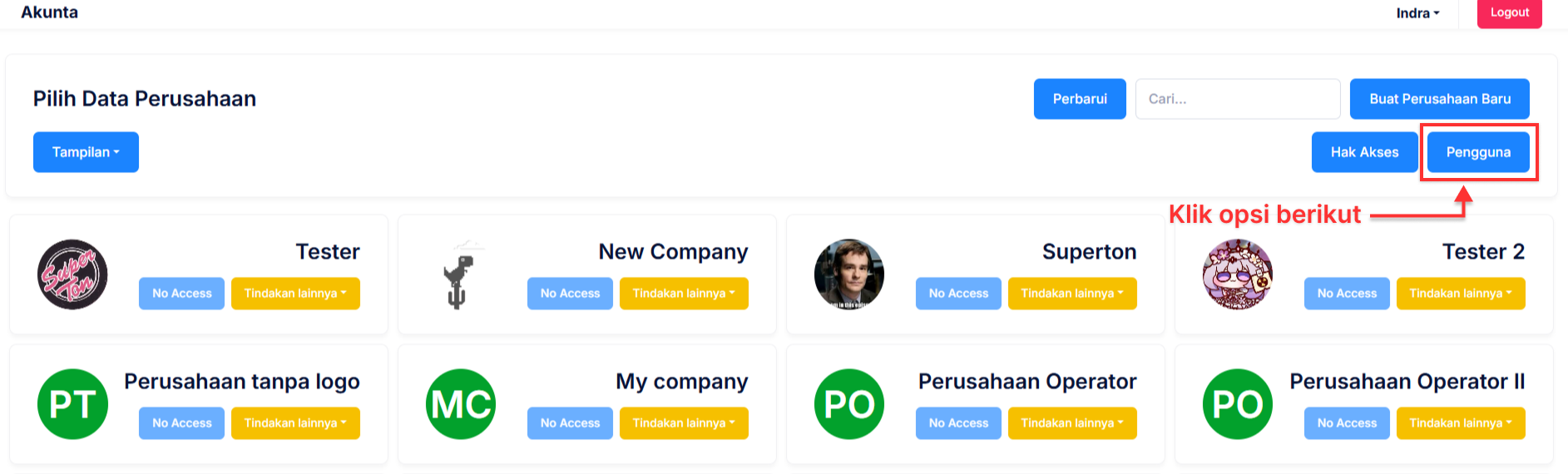The image size is (1568, 474).
Task: Open the Tampilan dropdown
Action: tap(86, 152)
